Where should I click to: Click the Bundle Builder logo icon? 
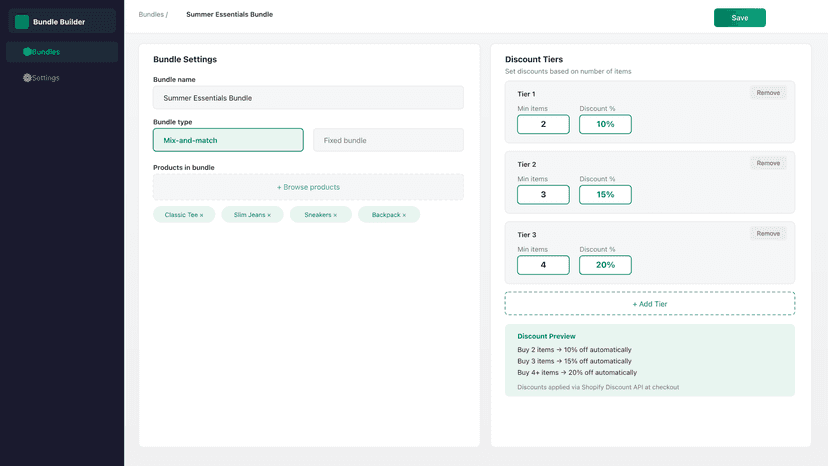coord(22,22)
